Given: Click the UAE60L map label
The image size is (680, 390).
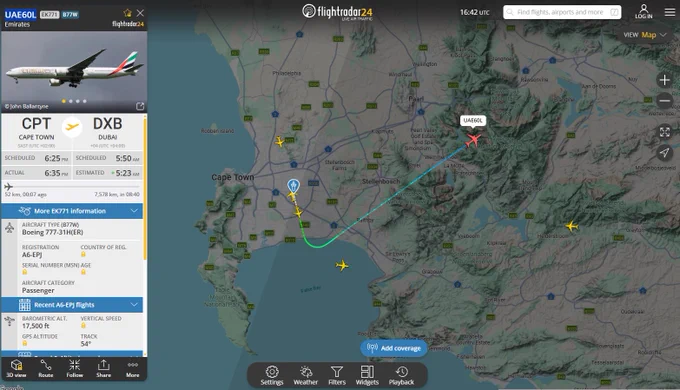Looking at the screenshot, I should pyautogui.click(x=473, y=120).
